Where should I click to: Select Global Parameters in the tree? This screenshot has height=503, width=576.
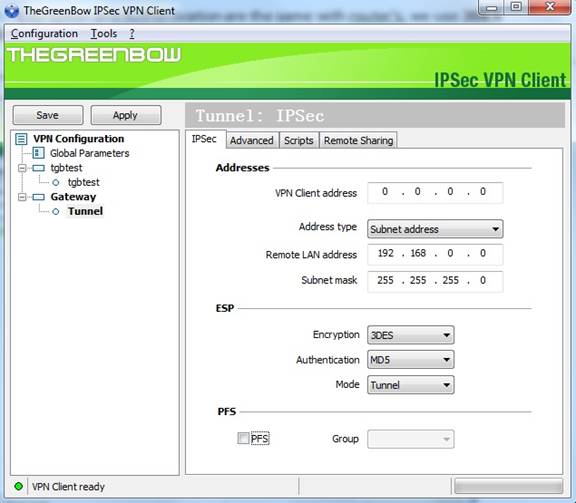click(90, 153)
